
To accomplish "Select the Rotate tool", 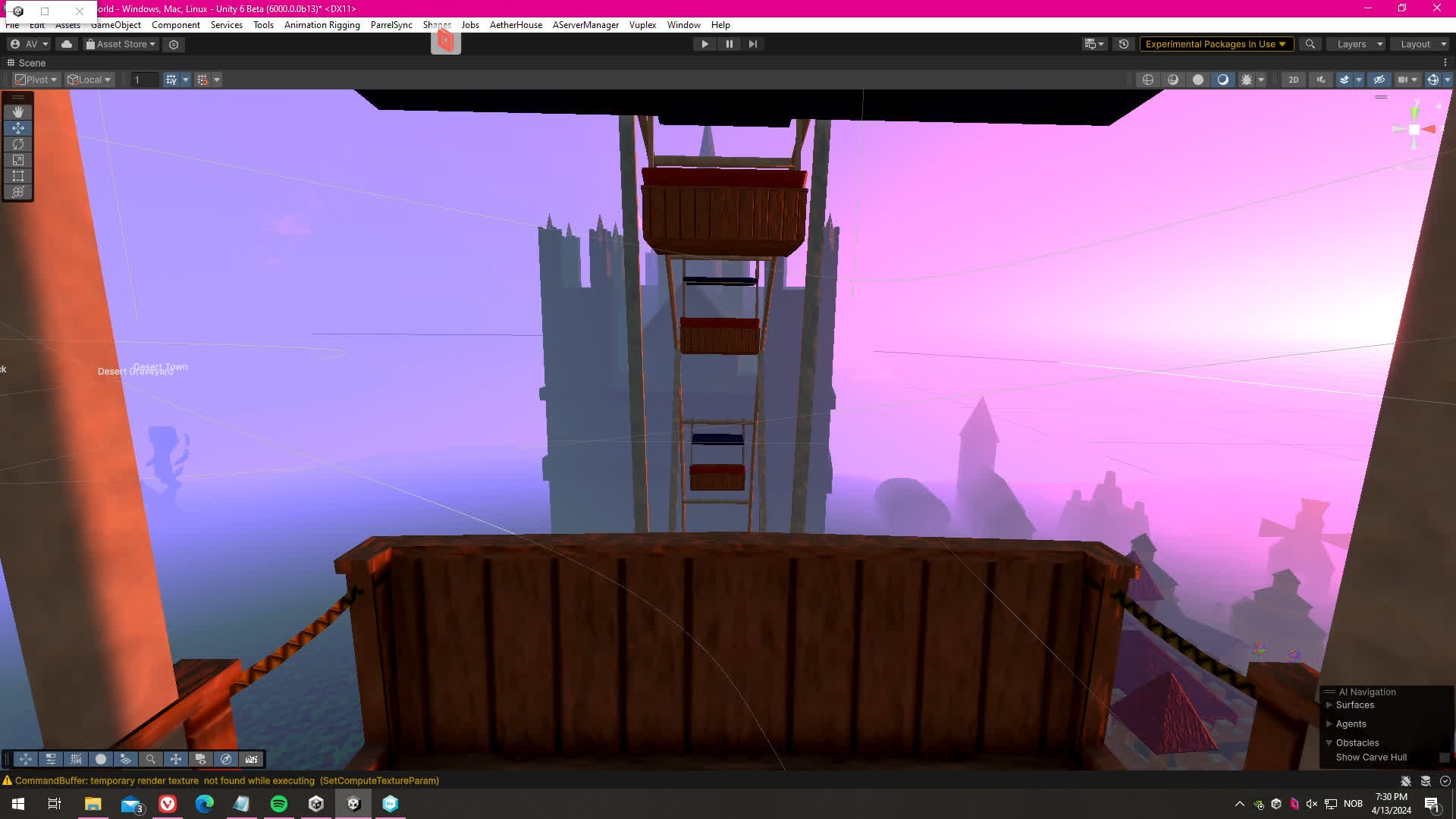I will [x=18, y=144].
